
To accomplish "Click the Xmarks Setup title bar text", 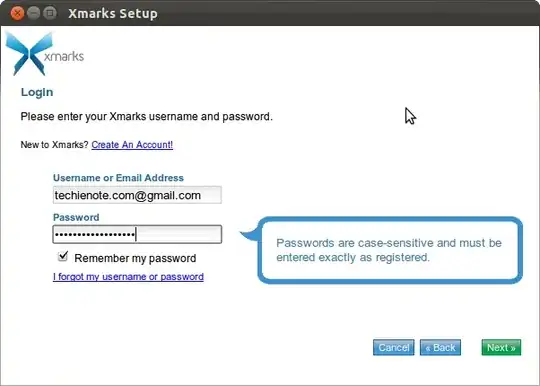I will coord(113,13).
